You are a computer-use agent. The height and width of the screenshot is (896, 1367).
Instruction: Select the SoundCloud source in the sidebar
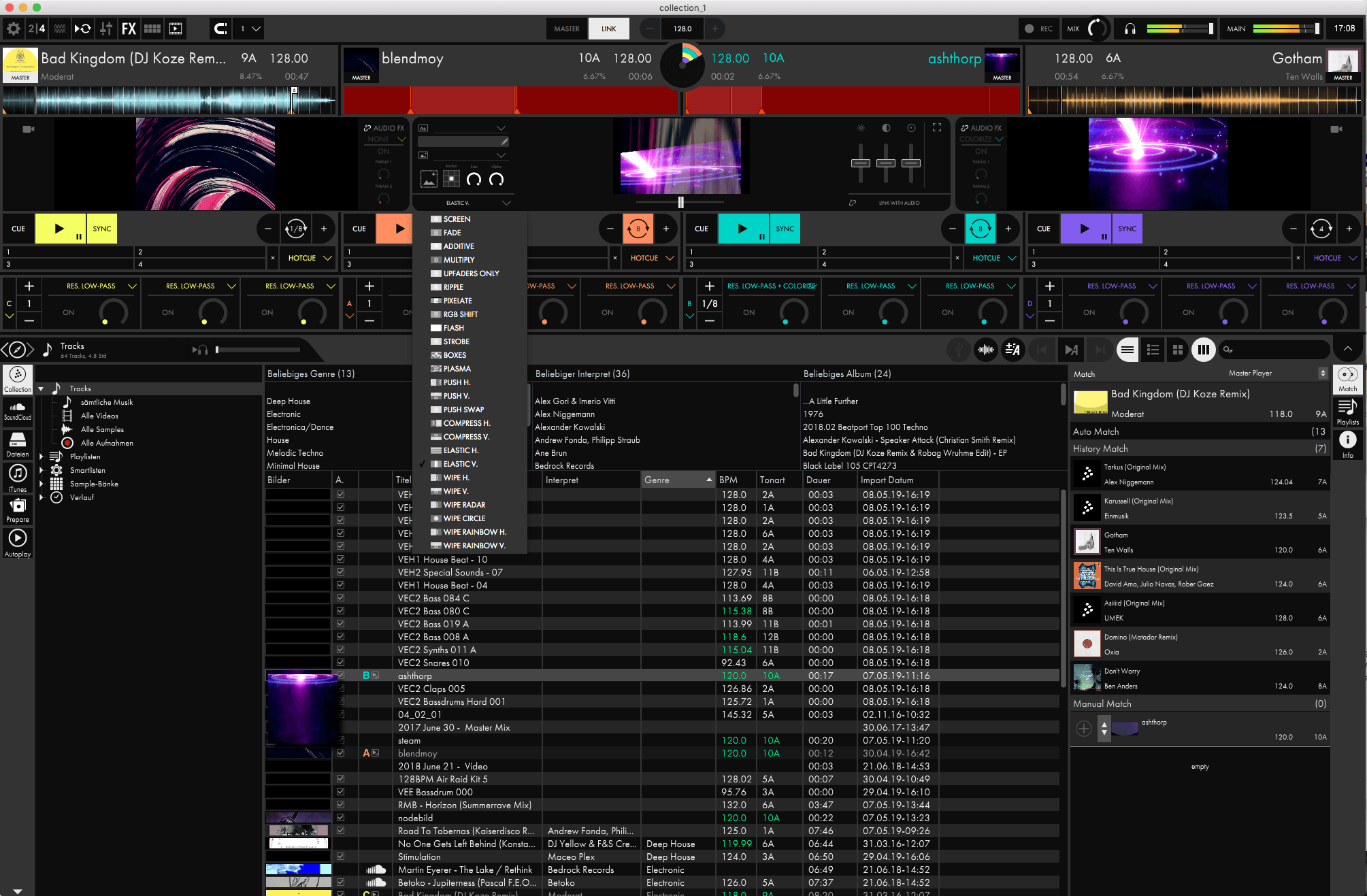pyautogui.click(x=18, y=410)
